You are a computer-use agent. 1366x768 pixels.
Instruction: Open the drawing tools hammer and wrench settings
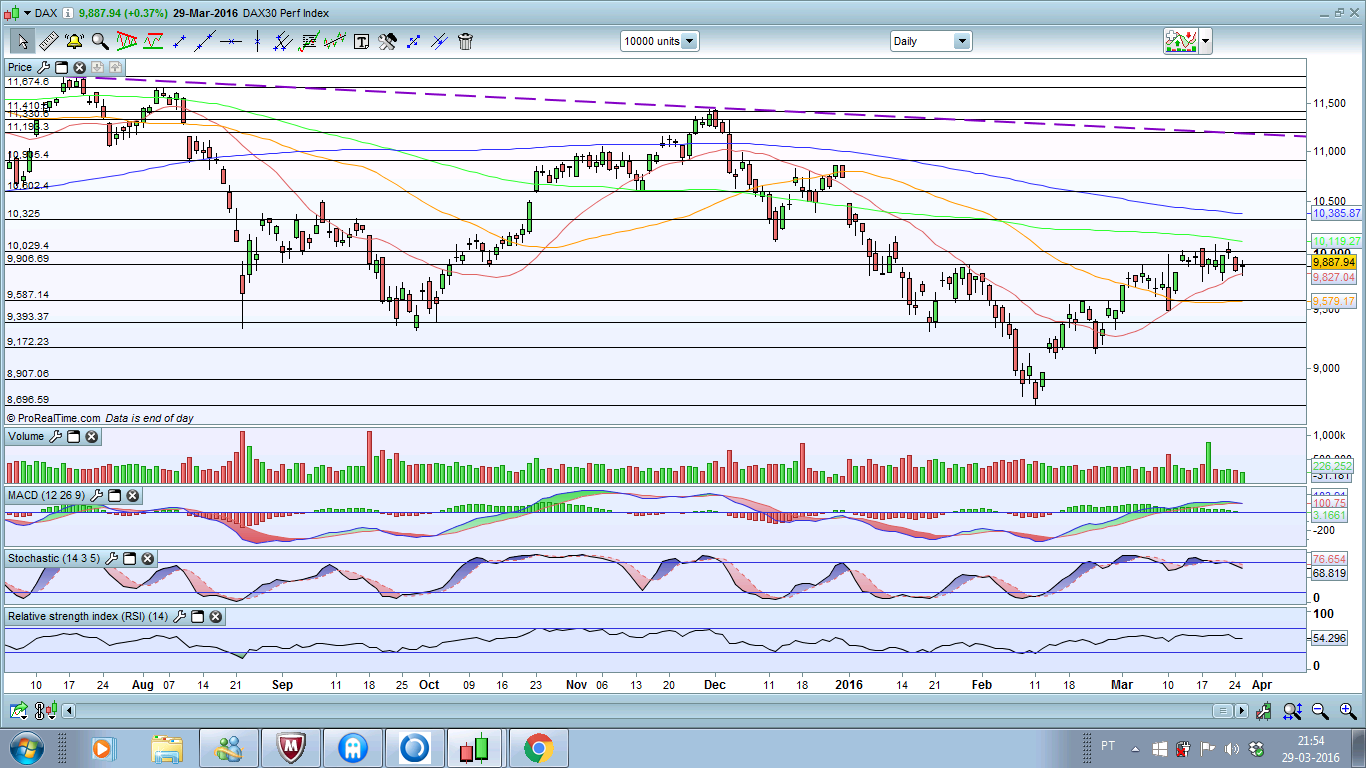(387, 41)
